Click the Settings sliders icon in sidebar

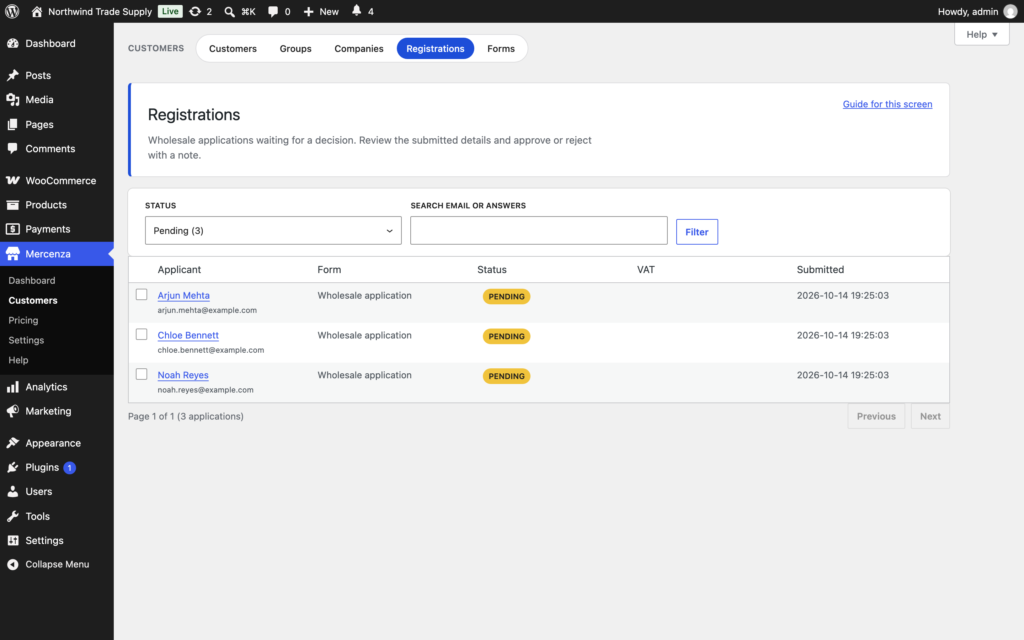[12, 540]
